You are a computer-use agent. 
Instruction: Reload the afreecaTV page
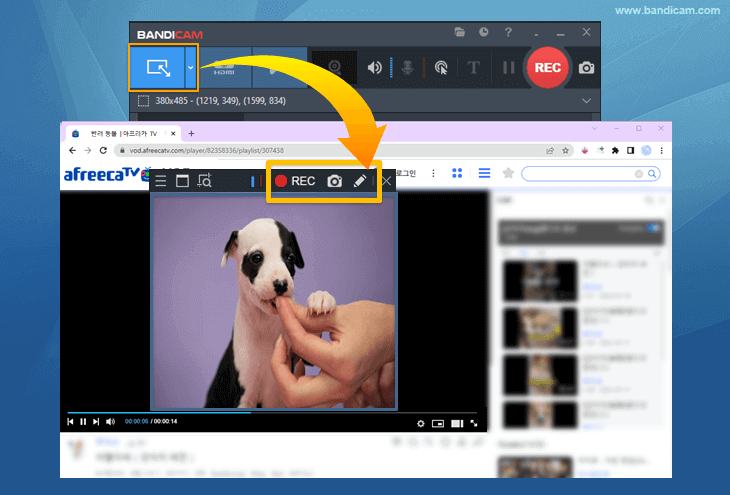point(103,150)
